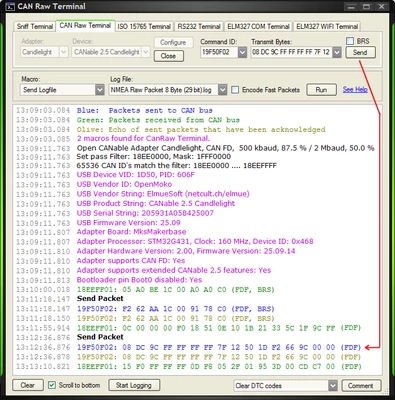This screenshot has height=400, width=395.
Task: Click received packet line at 13:11:55.914
Action: tap(219, 328)
